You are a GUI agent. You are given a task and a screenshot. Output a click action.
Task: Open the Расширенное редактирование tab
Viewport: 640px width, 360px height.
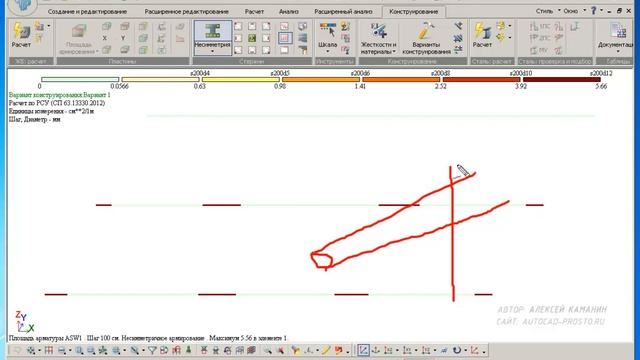186,11
